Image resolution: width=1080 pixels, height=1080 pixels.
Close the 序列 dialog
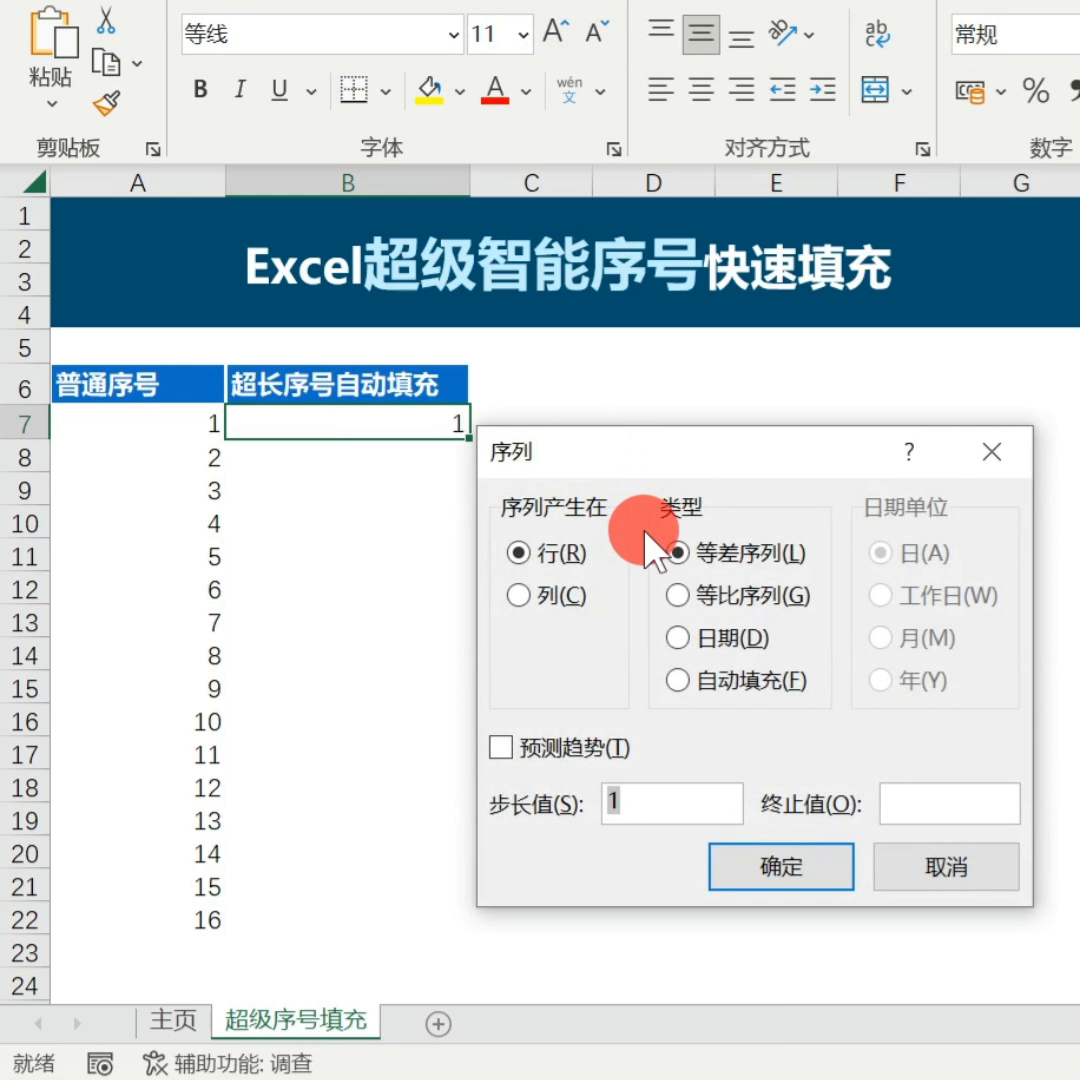click(992, 452)
